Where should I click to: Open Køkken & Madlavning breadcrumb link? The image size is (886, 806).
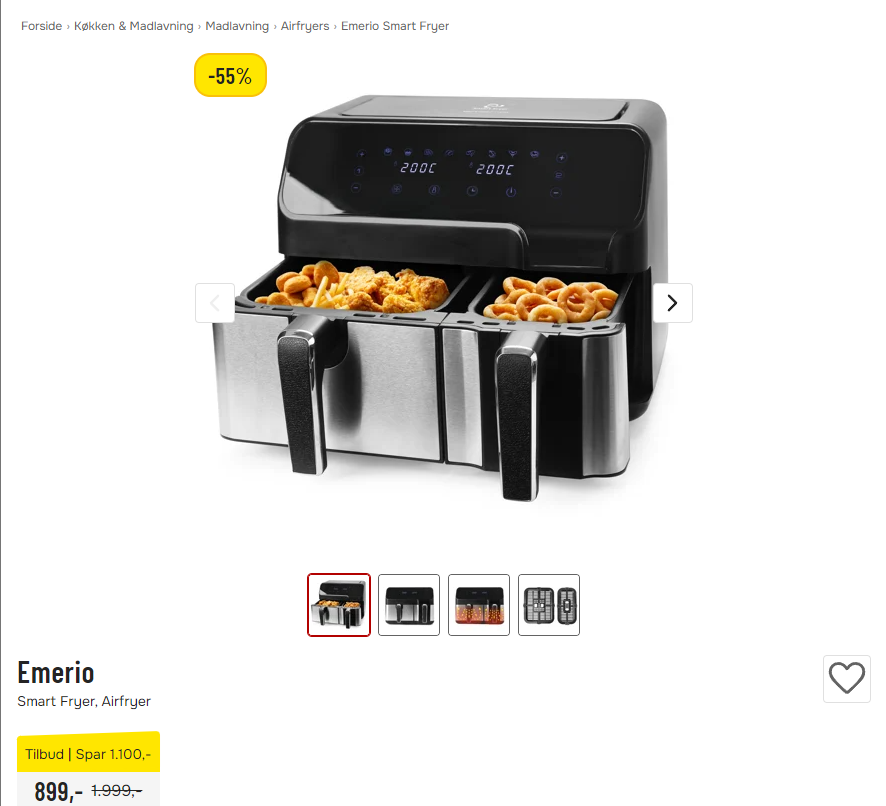click(133, 26)
